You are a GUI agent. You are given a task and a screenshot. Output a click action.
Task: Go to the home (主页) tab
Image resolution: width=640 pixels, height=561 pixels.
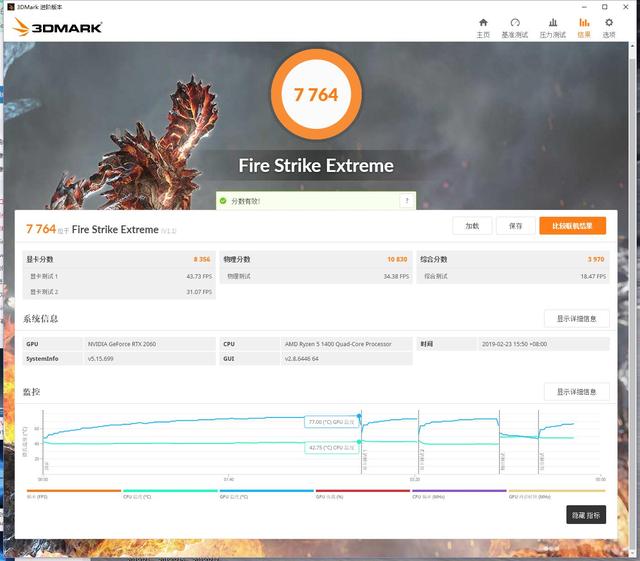483,28
